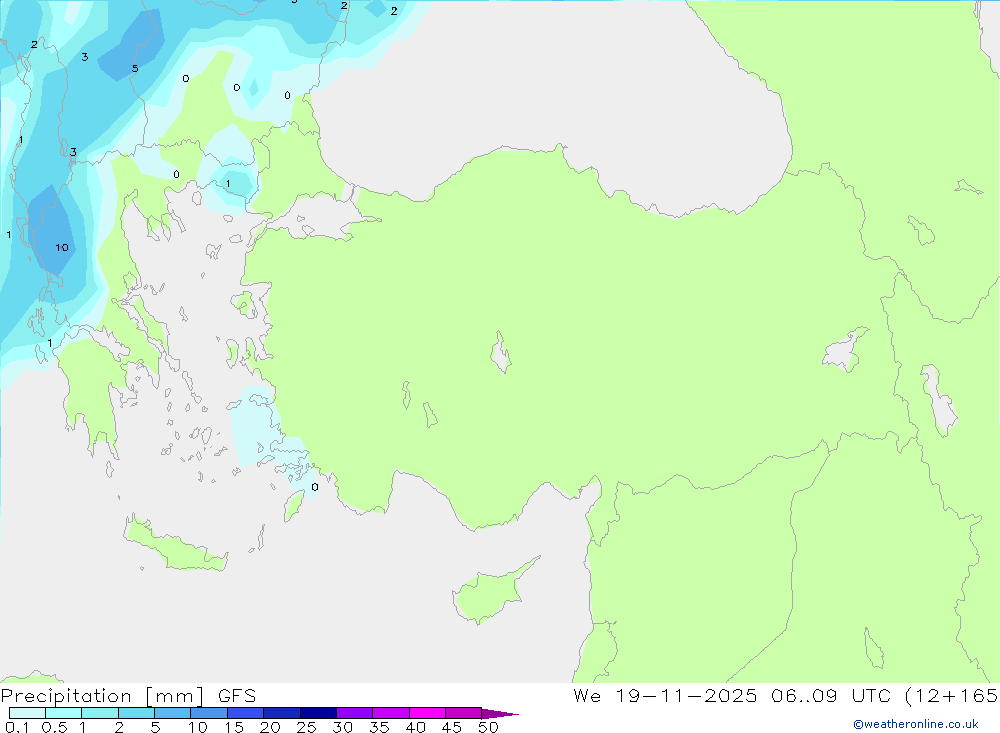Click the '06..09 UTC' time range text

pos(830,696)
